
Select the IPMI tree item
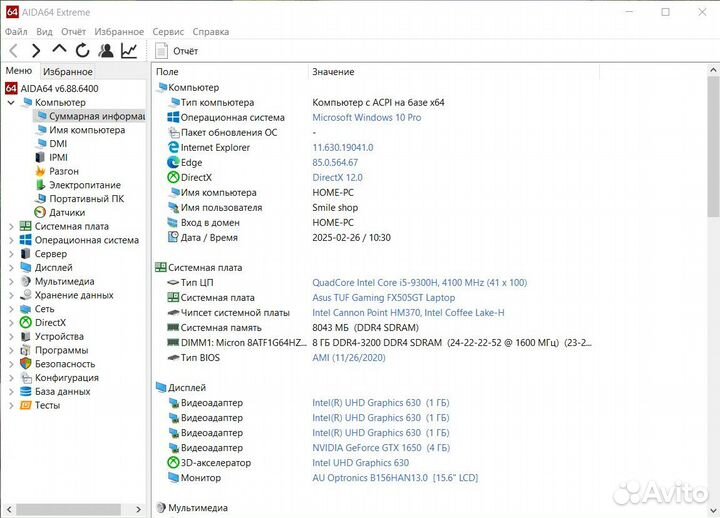point(52,158)
